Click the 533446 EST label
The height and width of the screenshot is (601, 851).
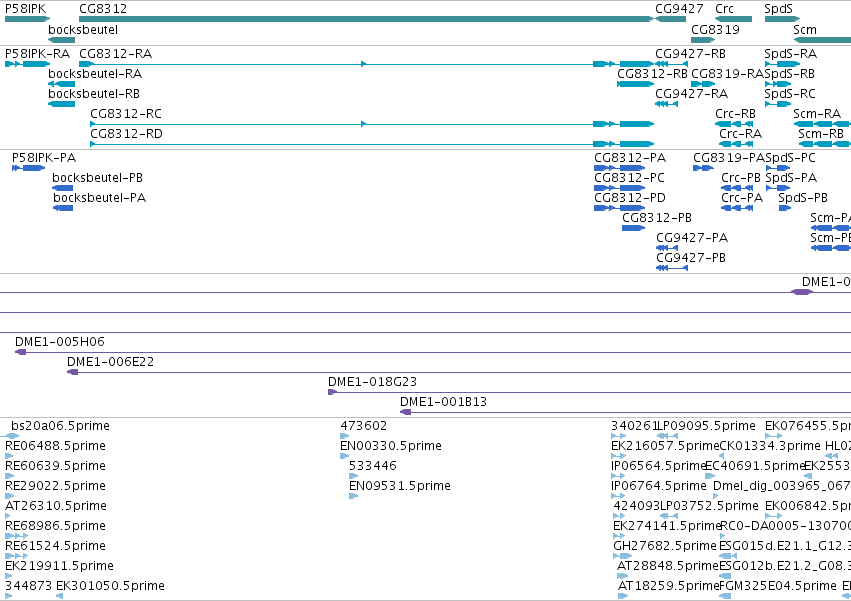coord(372,466)
